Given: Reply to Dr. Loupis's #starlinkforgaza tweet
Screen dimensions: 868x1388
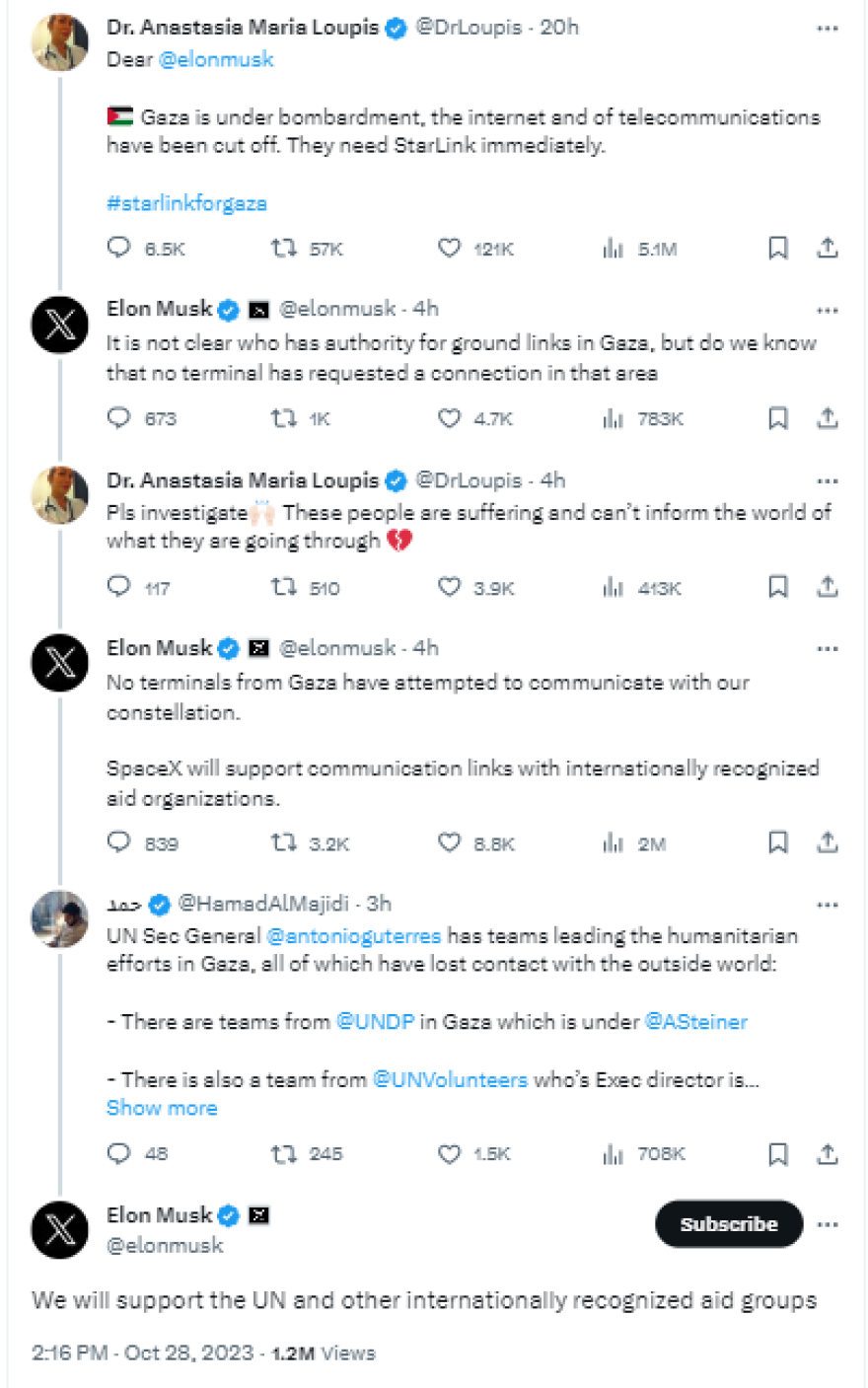Looking at the screenshot, I should (118, 249).
